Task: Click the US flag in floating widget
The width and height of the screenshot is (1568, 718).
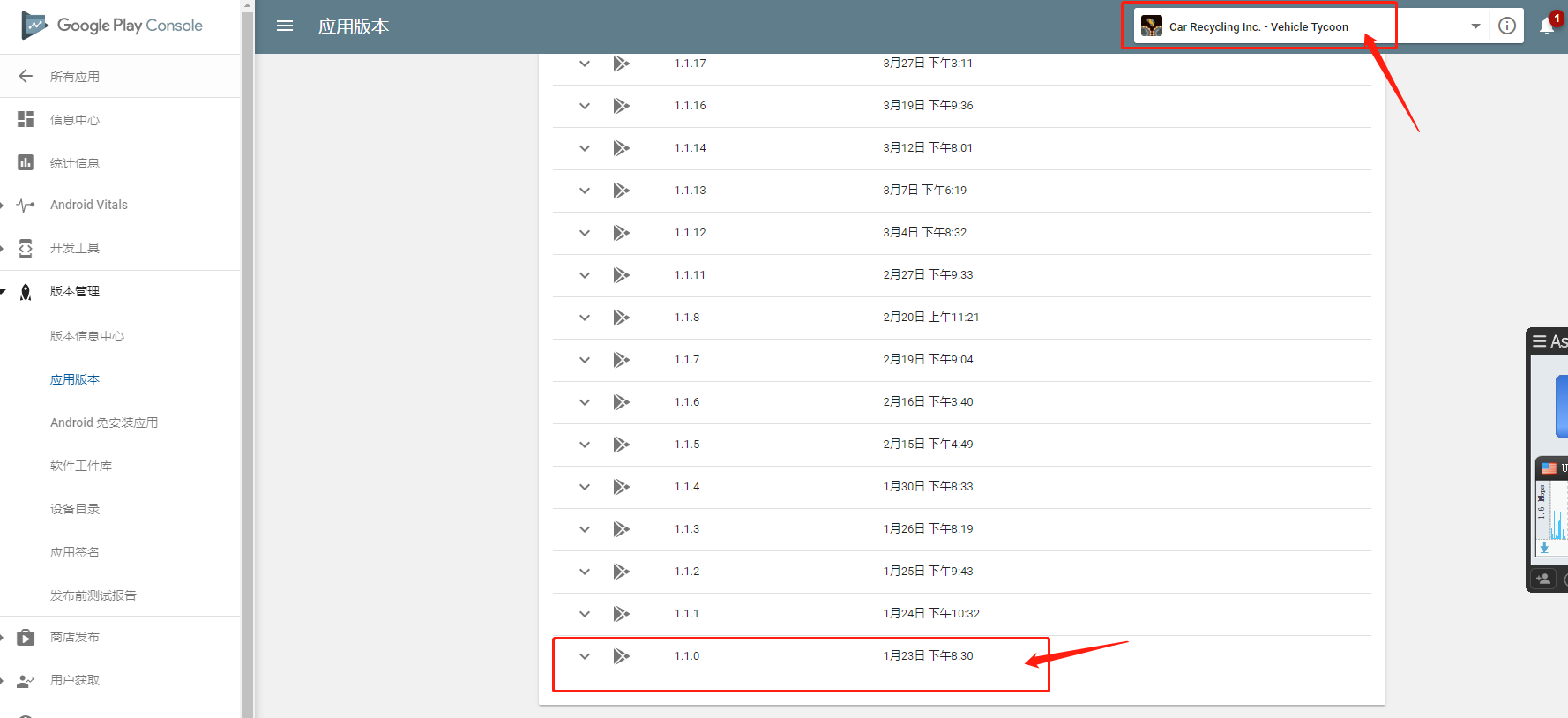Action: tap(1549, 468)
